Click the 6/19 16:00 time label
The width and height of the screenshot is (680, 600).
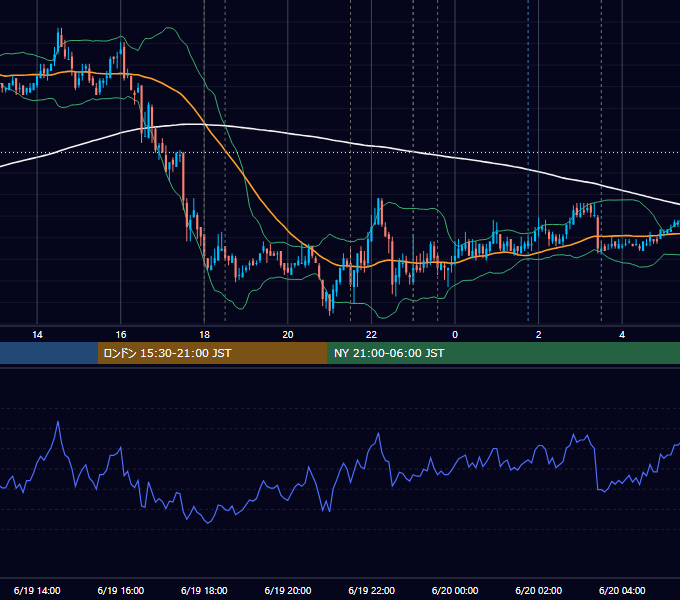(x=121, y=590)
